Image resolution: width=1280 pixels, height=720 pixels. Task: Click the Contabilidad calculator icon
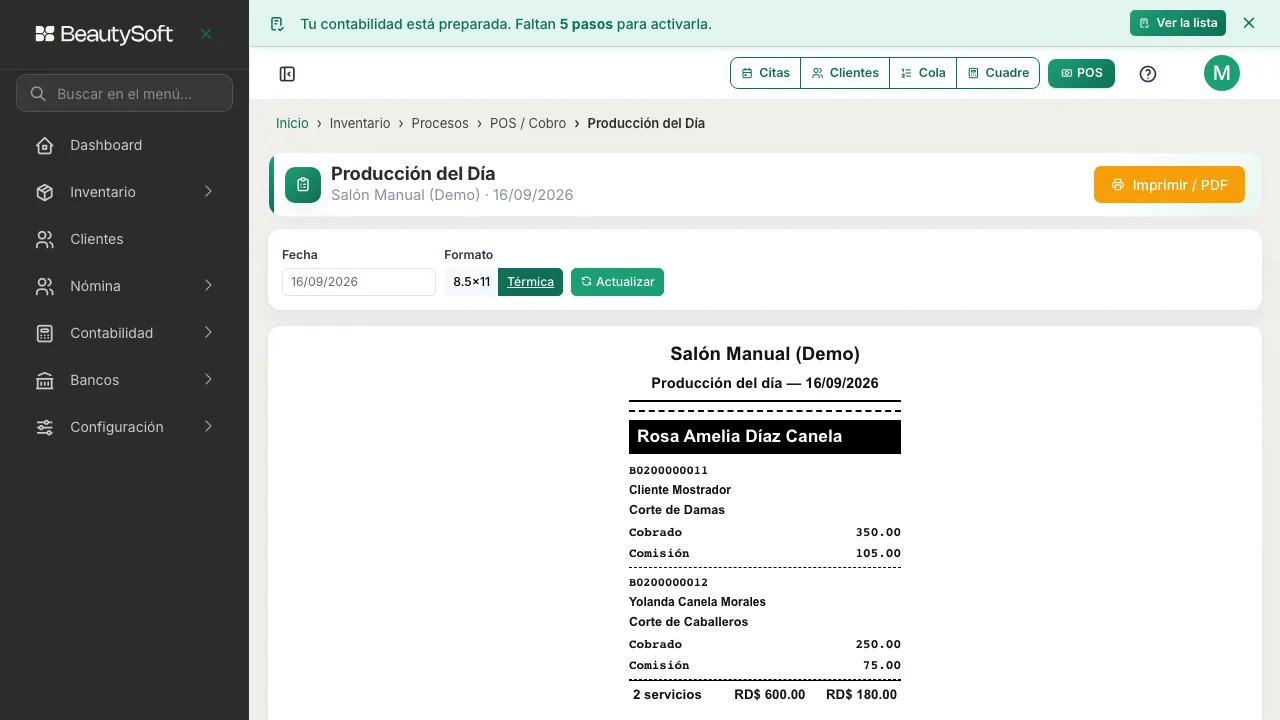pyautogui.click(x=45, y=333)
